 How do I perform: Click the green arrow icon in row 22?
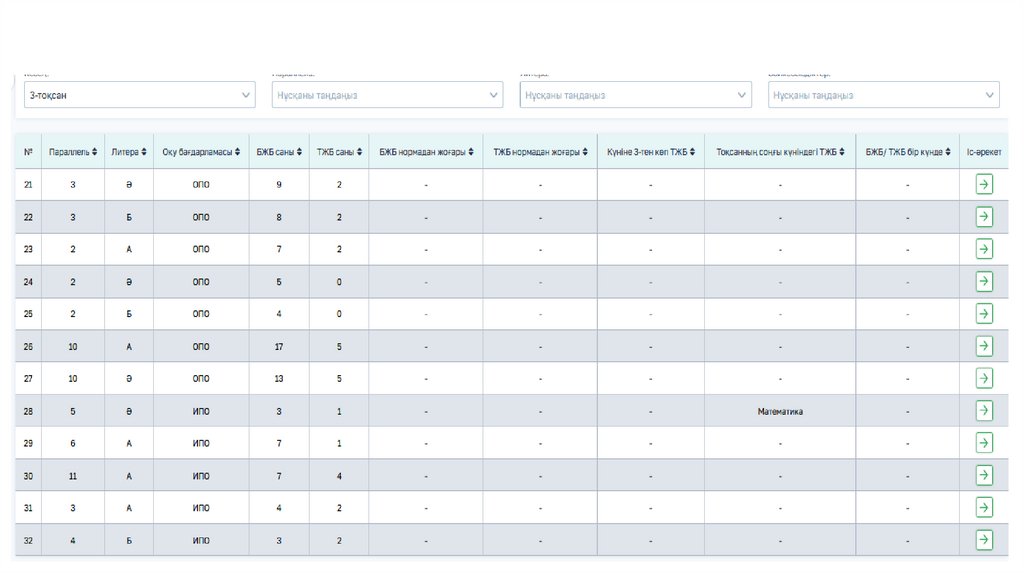984,217
